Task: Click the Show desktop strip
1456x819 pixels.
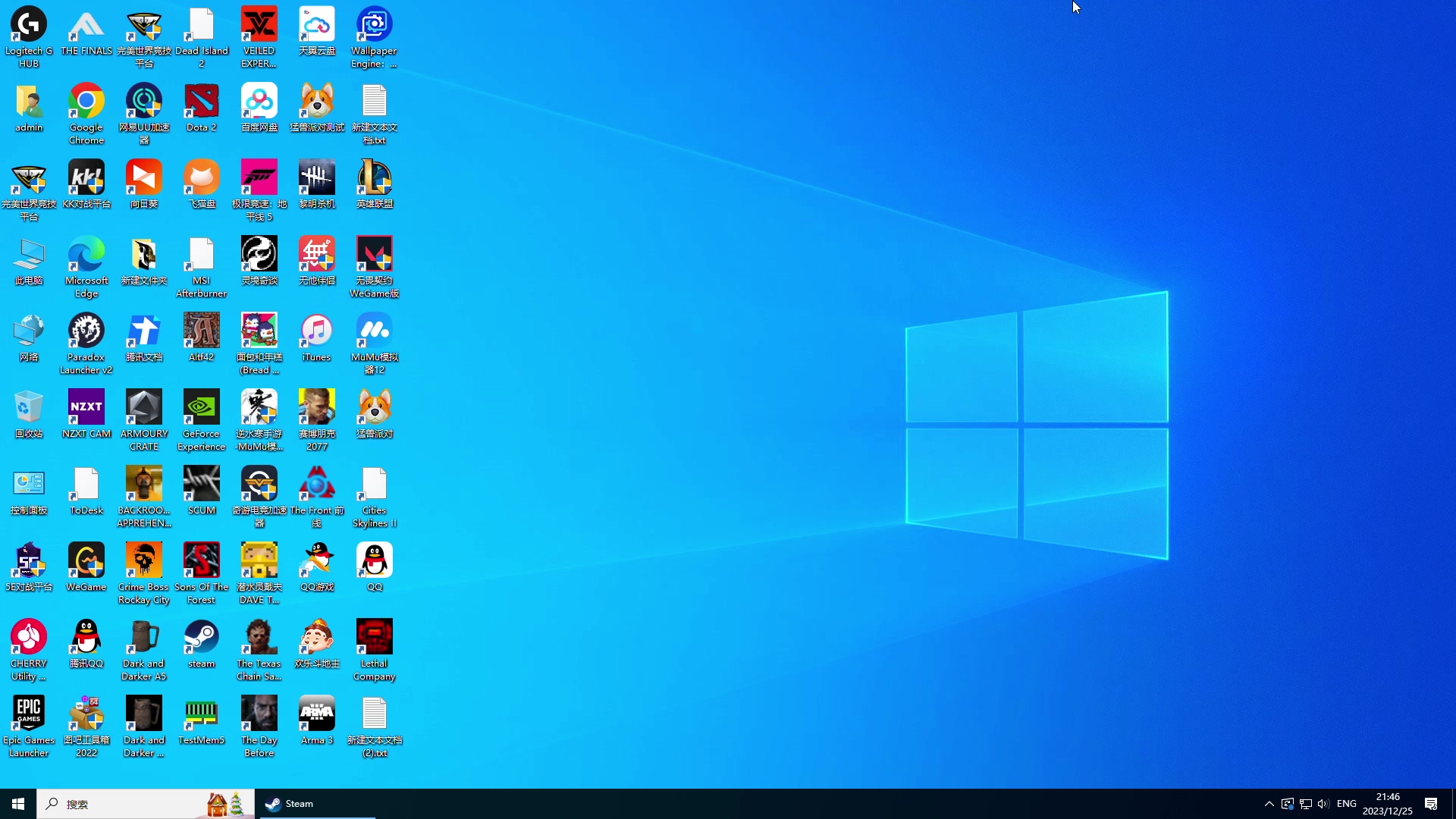Action: 1453,804
